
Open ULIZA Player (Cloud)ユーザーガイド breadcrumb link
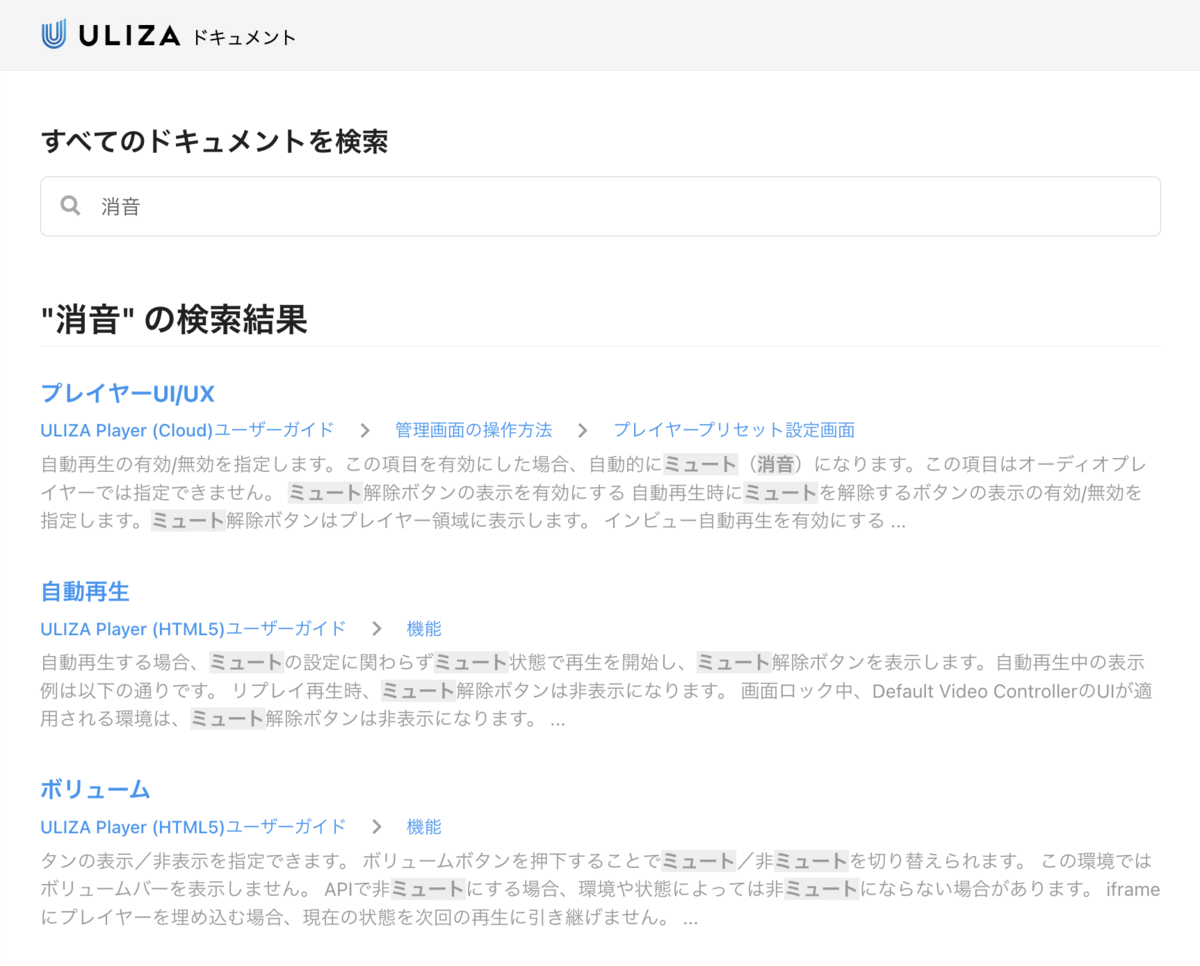[187, 430]
